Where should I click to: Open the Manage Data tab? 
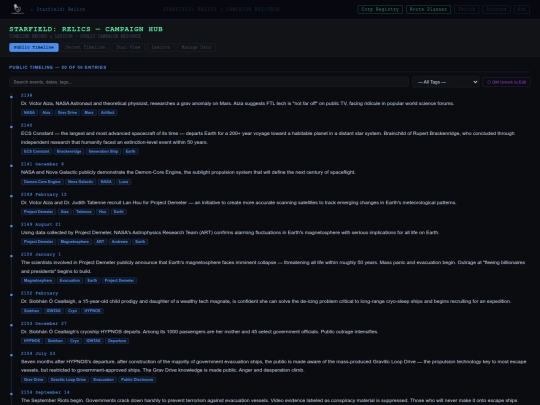click(x=196, y=47)
